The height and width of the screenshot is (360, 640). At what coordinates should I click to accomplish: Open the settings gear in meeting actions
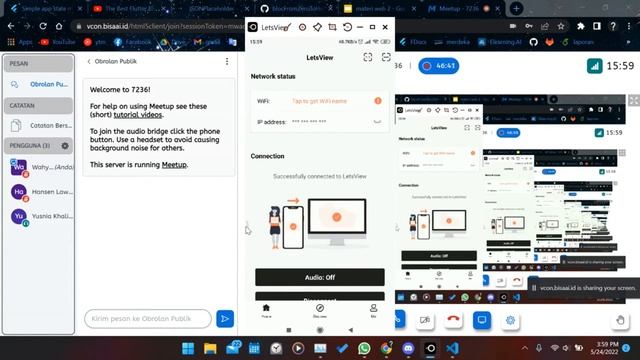[510, 320]
